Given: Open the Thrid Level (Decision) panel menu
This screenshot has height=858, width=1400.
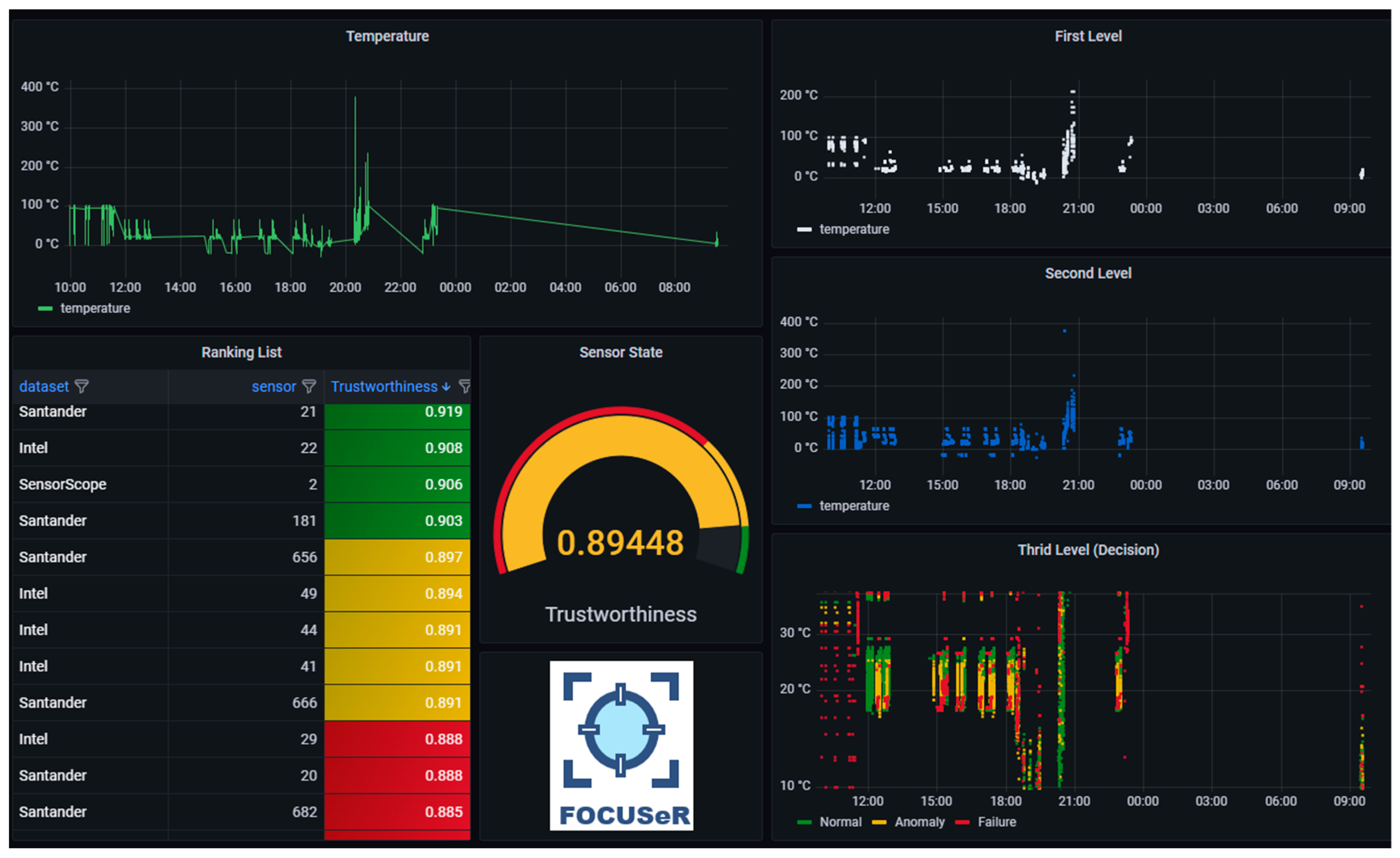Looking at the screenshot, I should coord(1088,550).
